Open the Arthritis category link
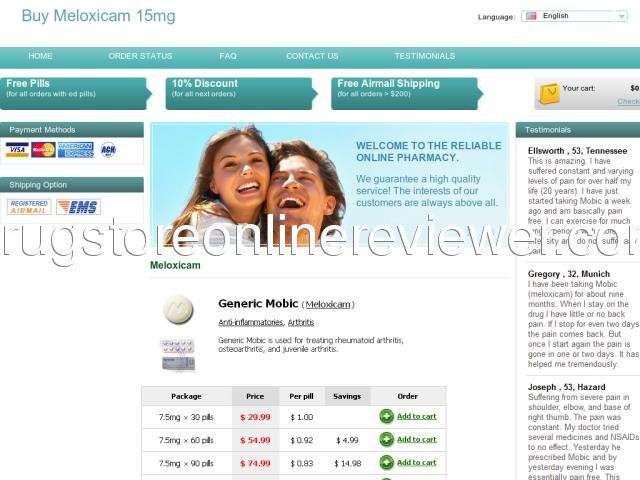 (x=301, y=322)
